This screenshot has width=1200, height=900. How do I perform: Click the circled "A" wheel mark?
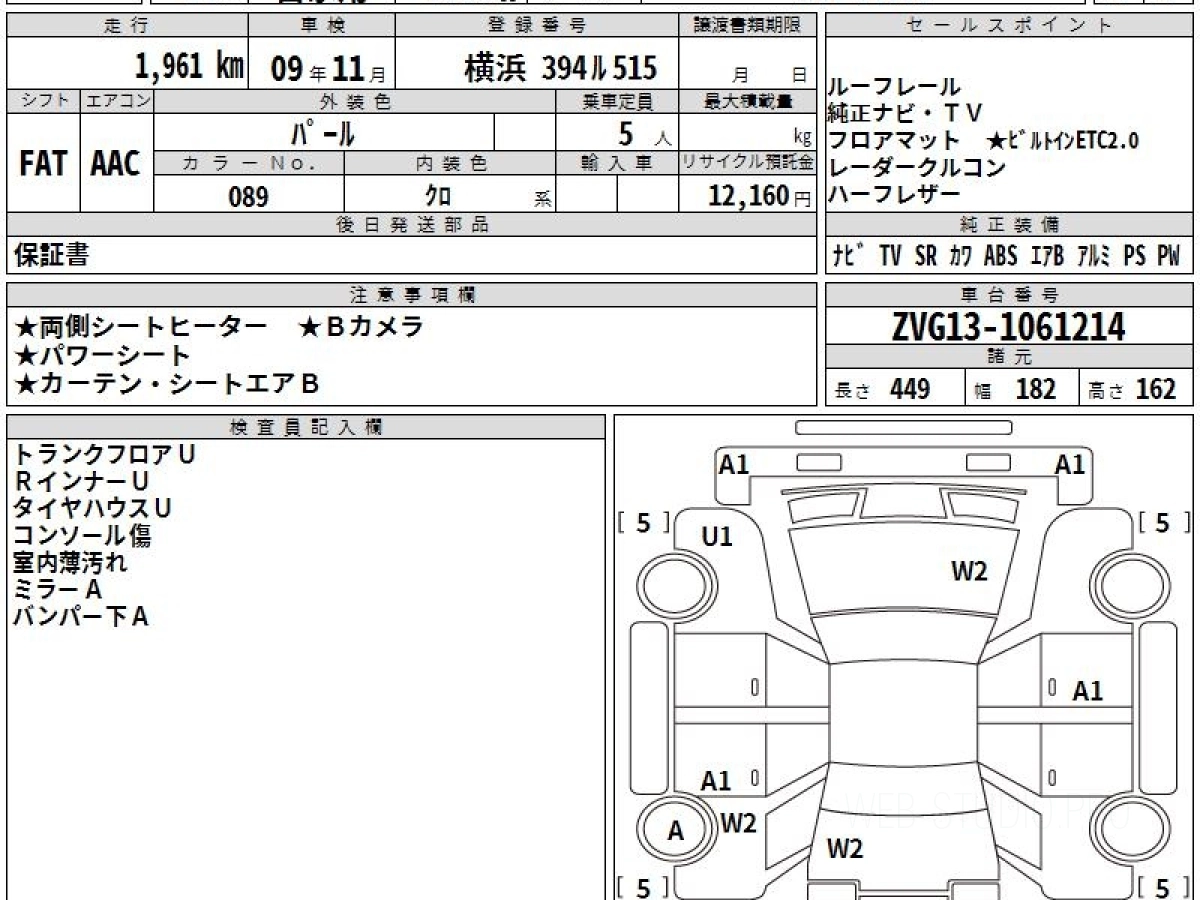pos(675,830)
